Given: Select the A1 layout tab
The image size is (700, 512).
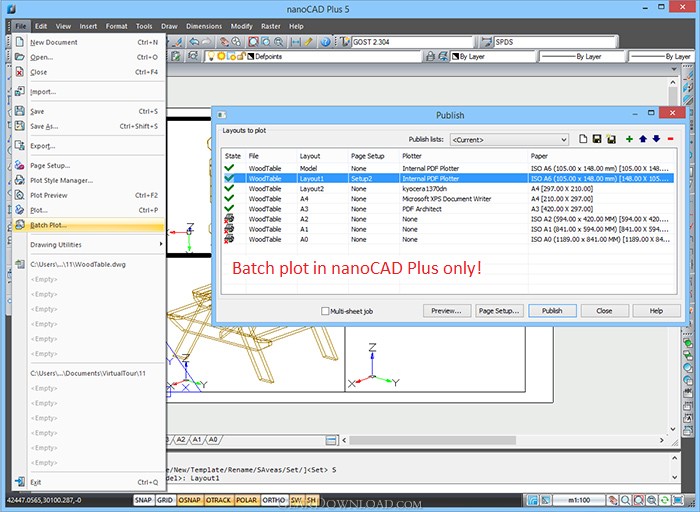Looking at the screenshot, I should 197,440.
